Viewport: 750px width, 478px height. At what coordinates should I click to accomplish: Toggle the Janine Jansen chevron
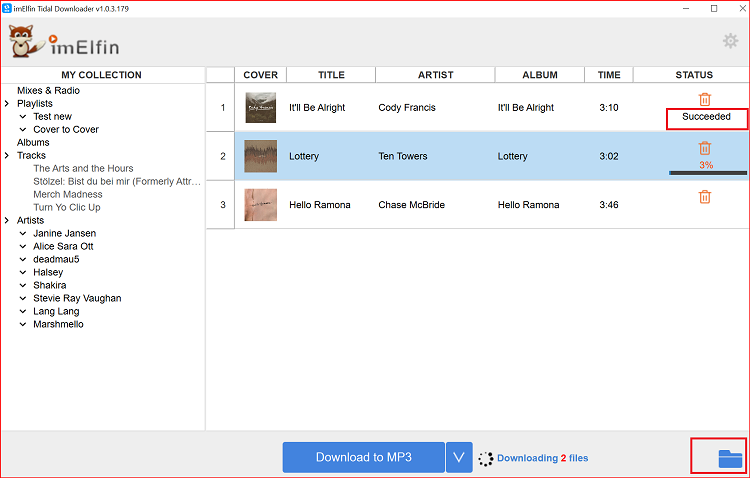(x=22, y=233)
